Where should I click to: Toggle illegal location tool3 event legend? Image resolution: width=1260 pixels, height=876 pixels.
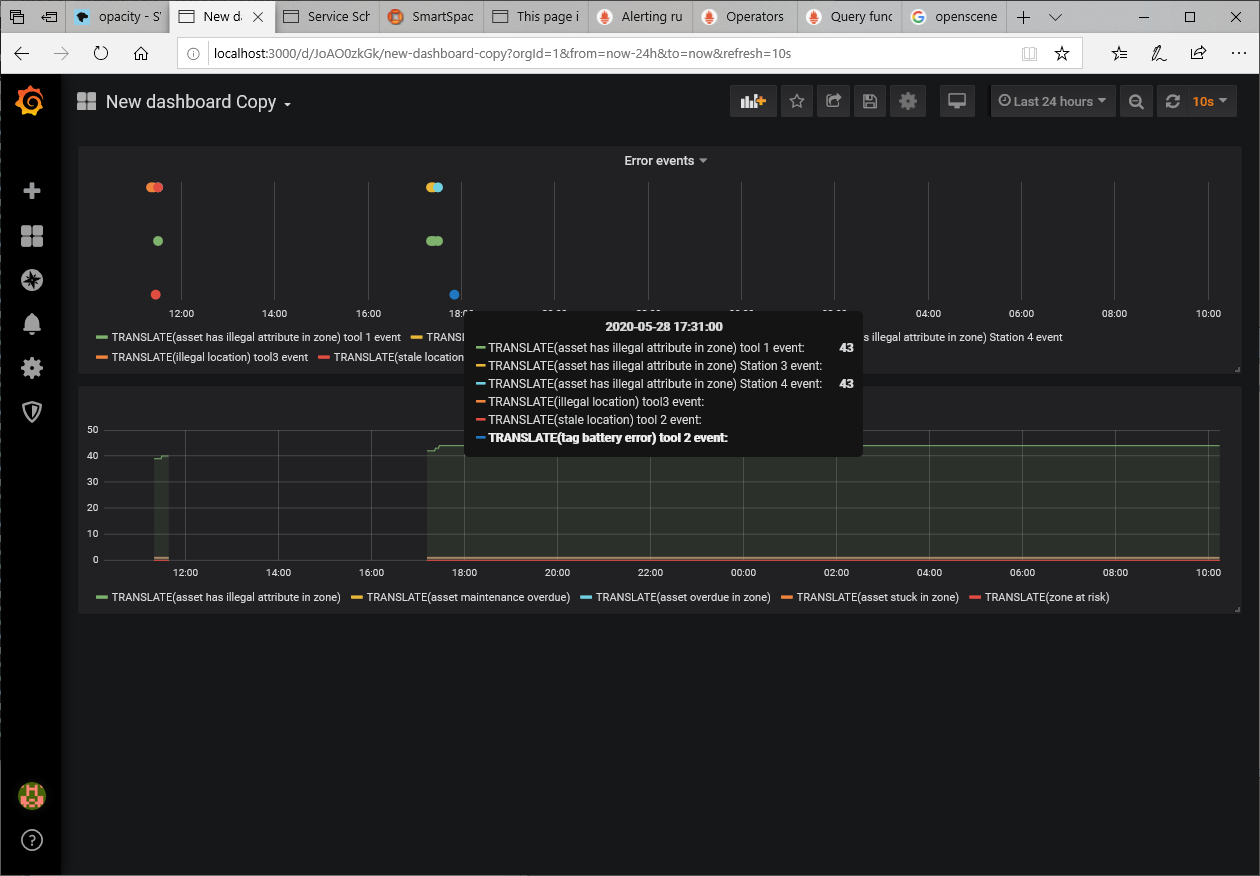(210, 357)
